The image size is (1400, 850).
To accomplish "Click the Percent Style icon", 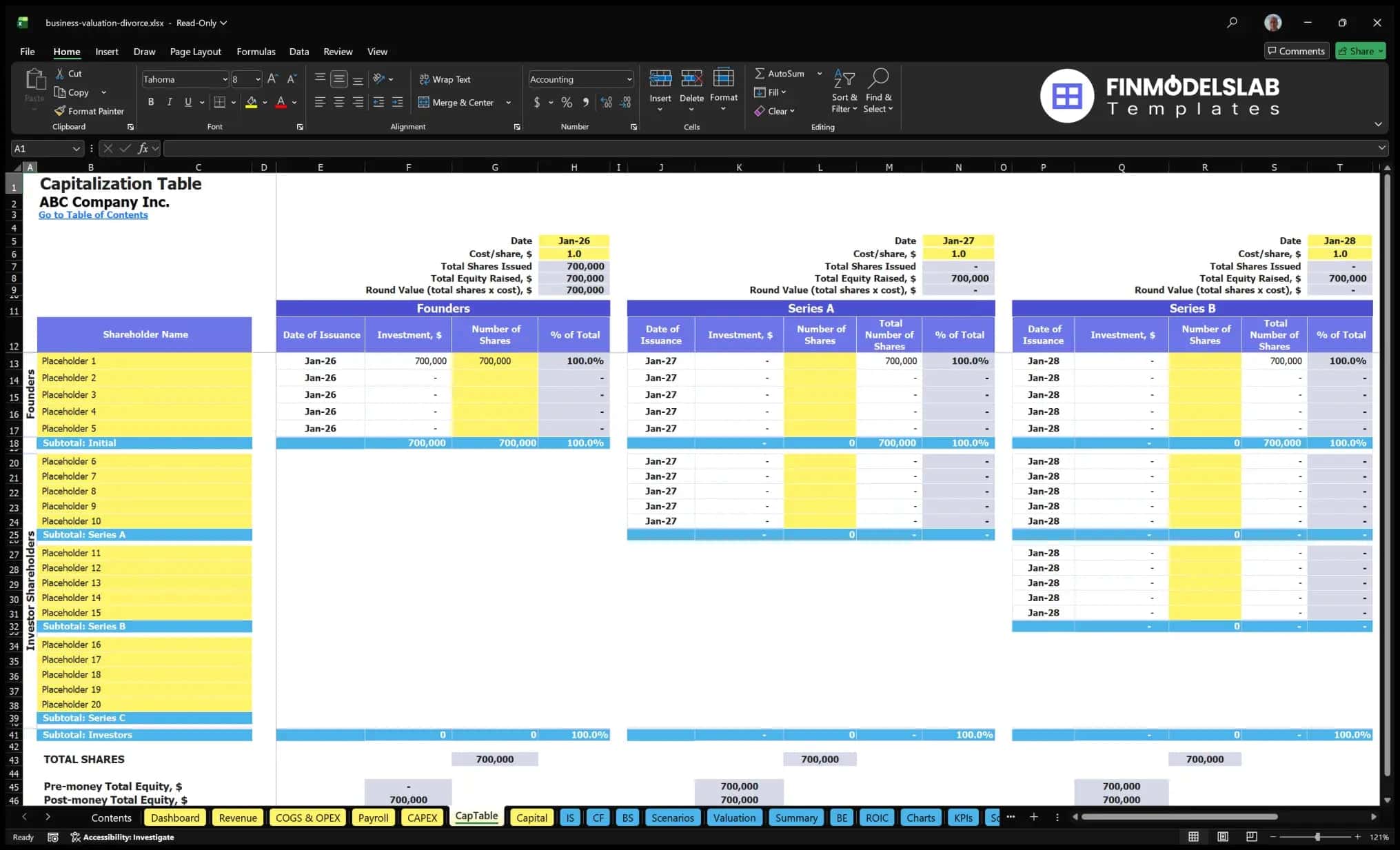I will tap(567, 102).
